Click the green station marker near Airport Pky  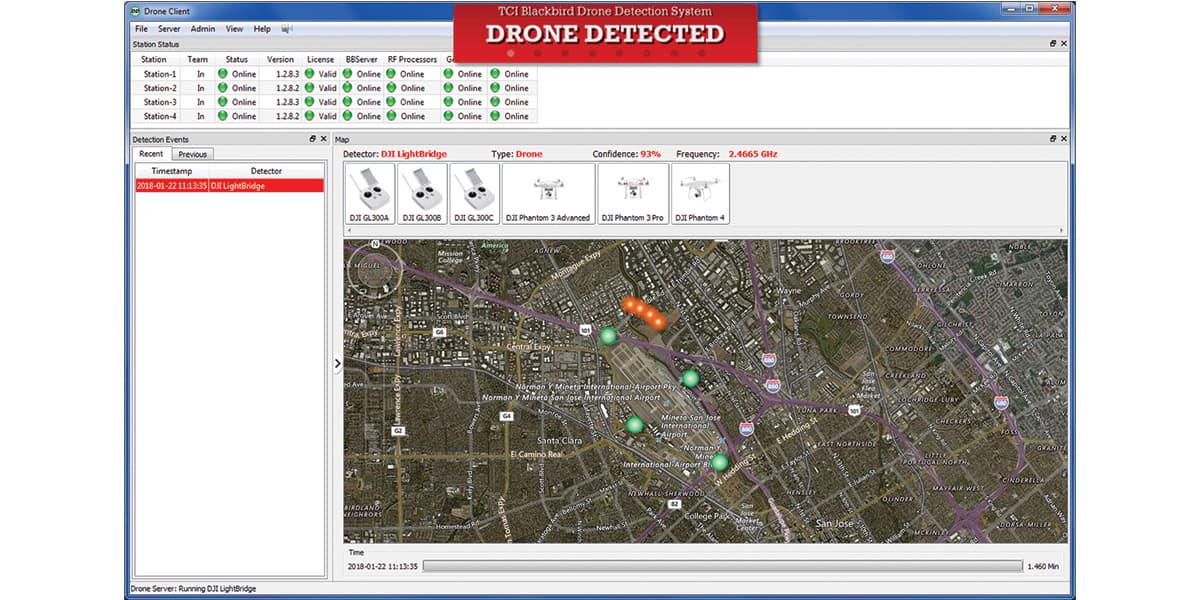click(690, 378)
